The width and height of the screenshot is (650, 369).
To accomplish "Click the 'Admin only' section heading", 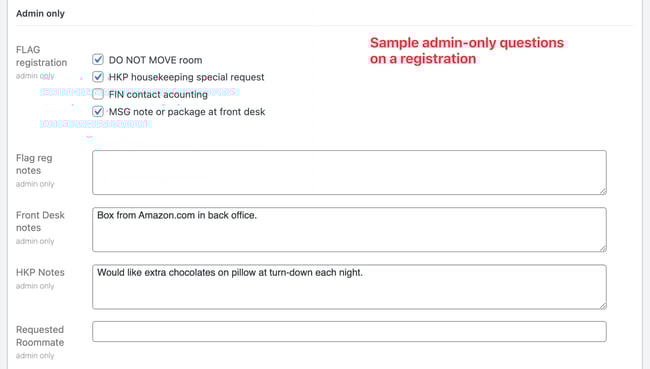I will pyautogui.click(x=40, y=14).
